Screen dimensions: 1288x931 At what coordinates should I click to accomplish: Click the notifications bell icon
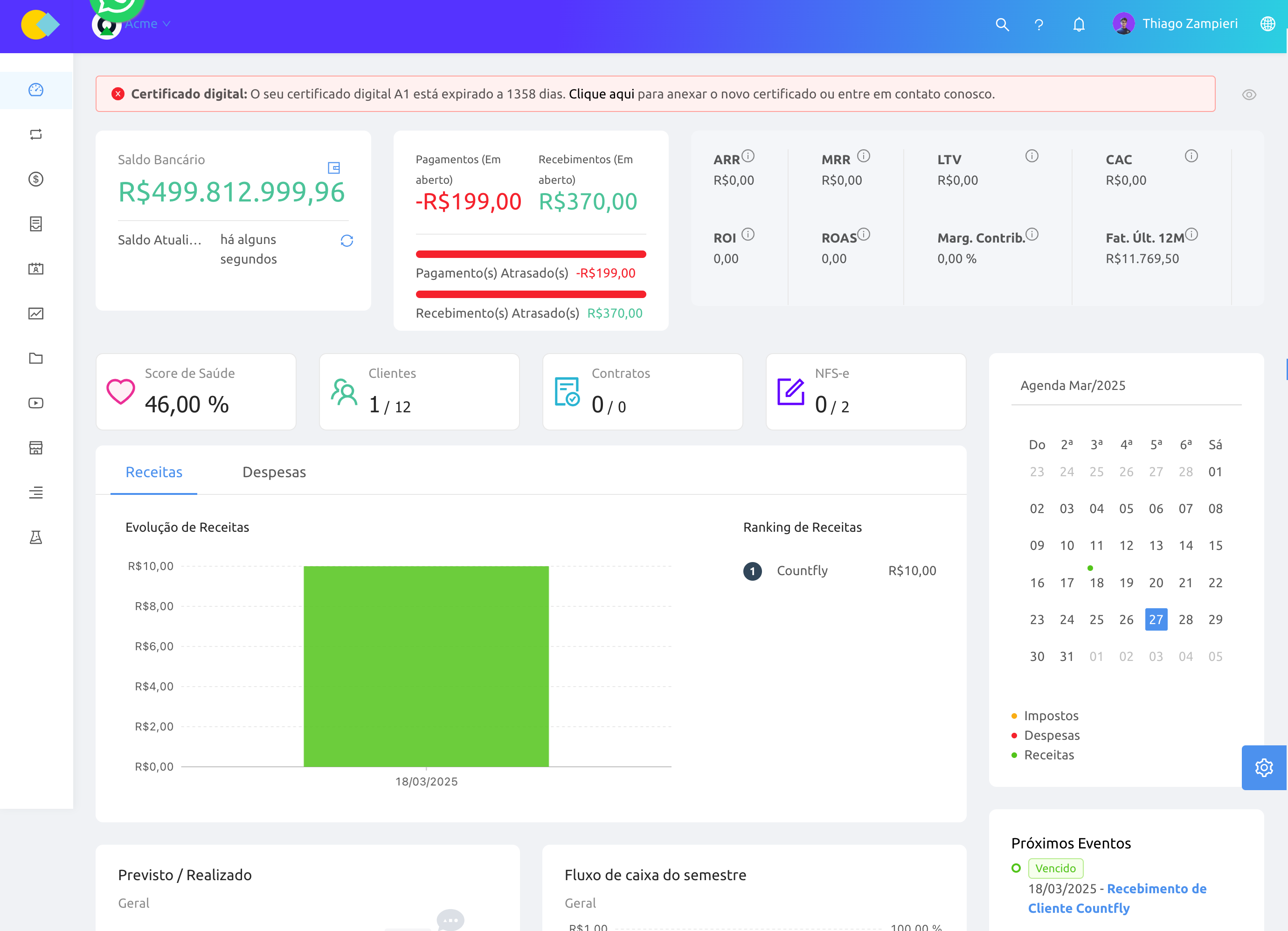point(1079,24)
